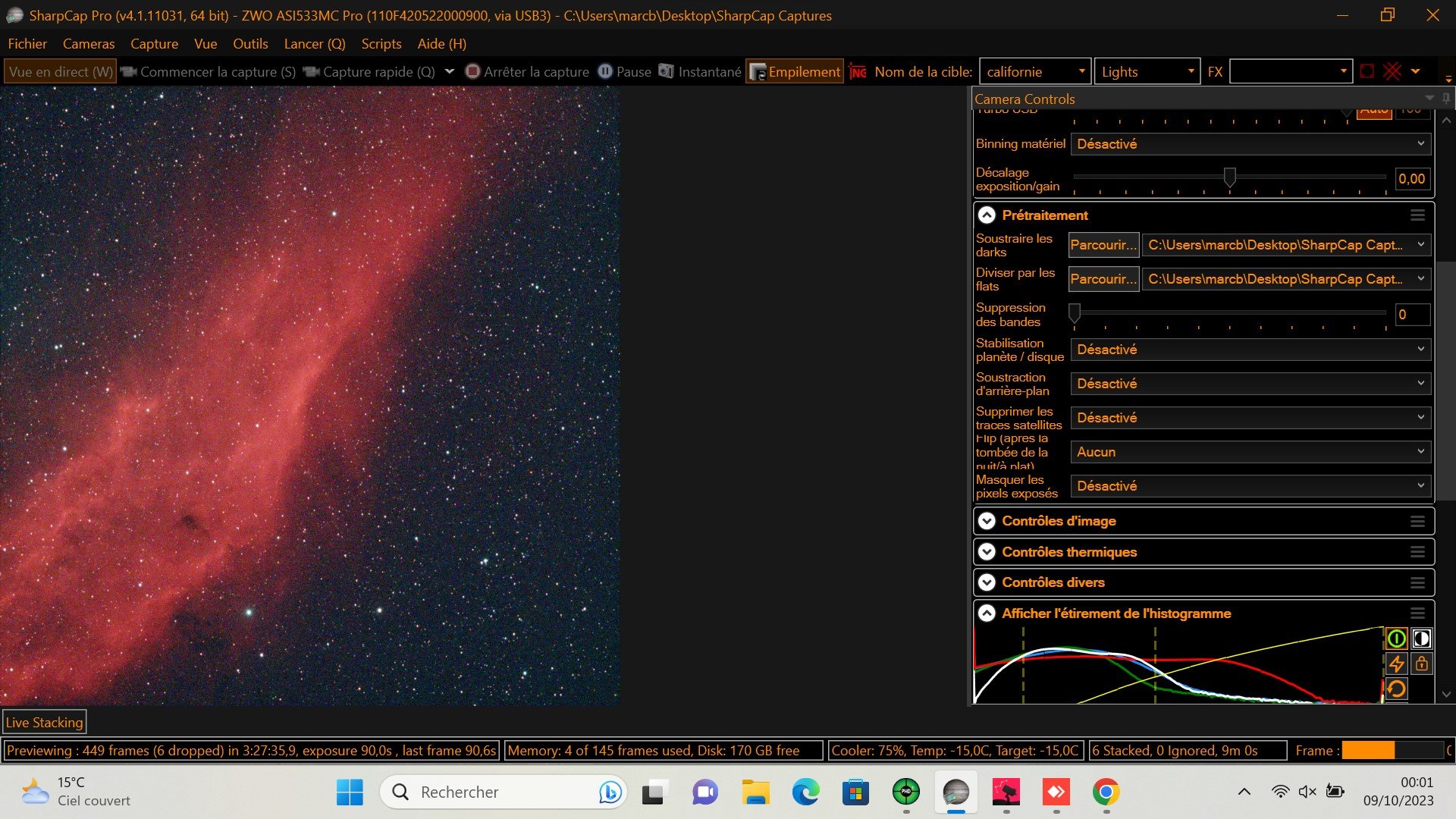Enable the histogram stretch power icon
The image size is (1456, 819).
click(x=1396, y=639)
